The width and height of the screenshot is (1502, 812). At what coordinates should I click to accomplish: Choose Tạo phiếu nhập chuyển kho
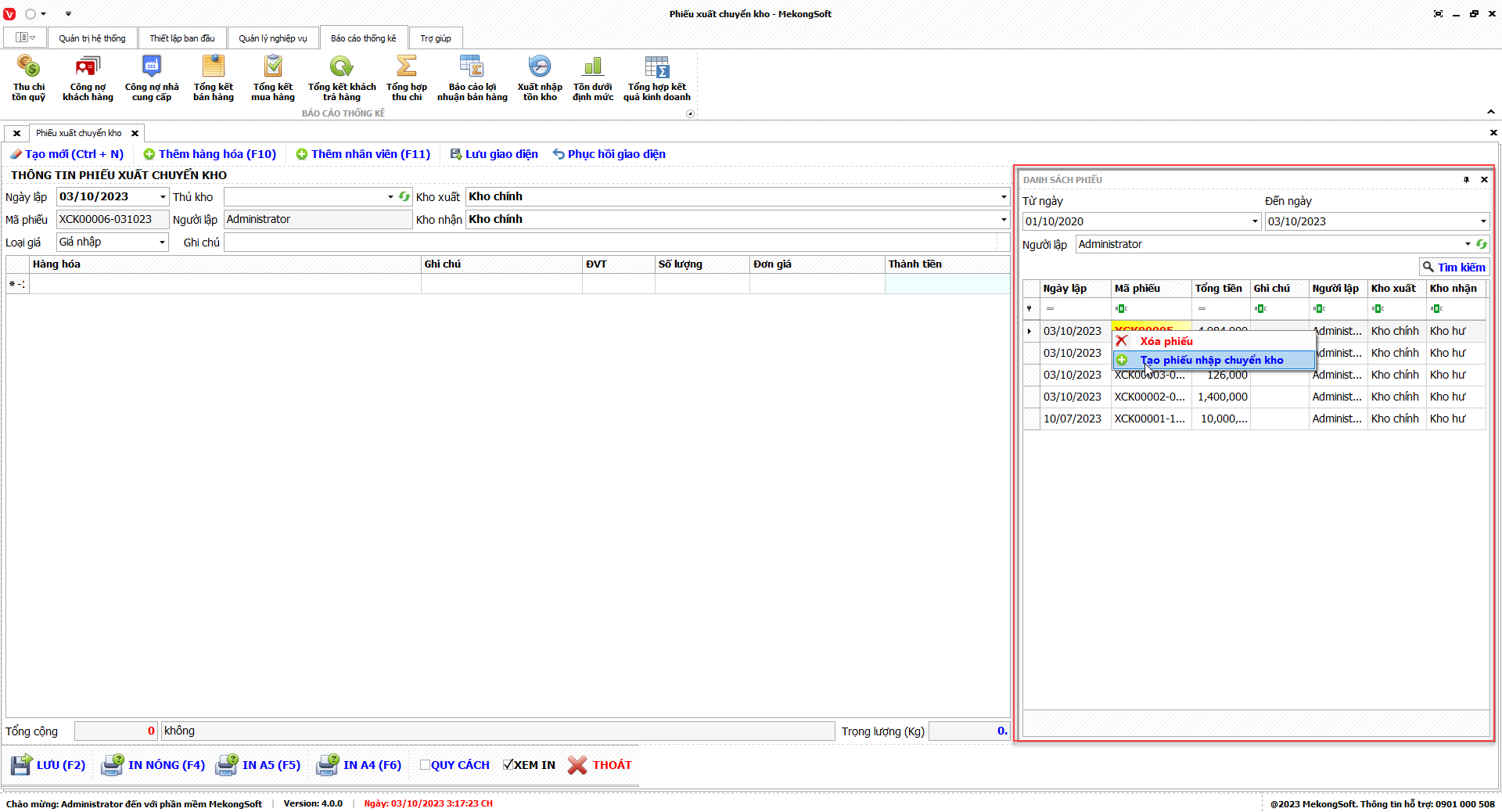point(1211,360)
